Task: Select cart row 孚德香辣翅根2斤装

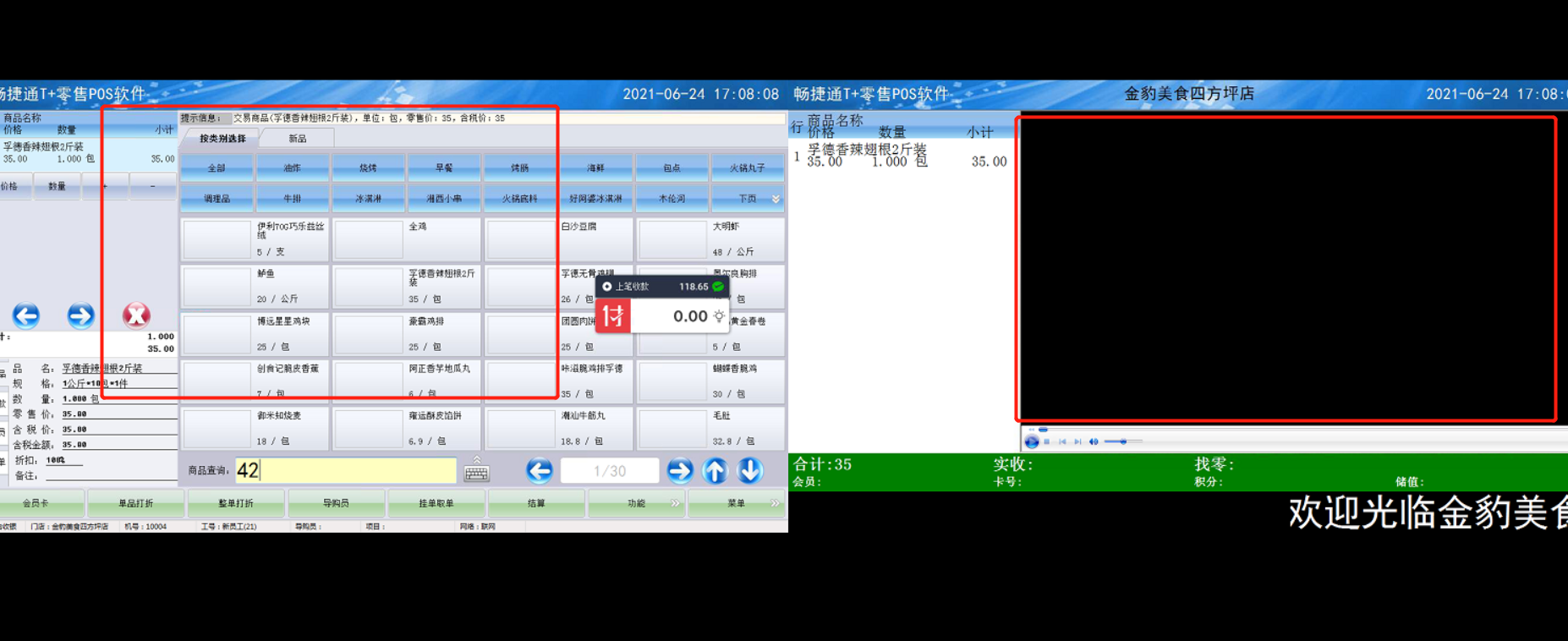Action: point(89,153)
